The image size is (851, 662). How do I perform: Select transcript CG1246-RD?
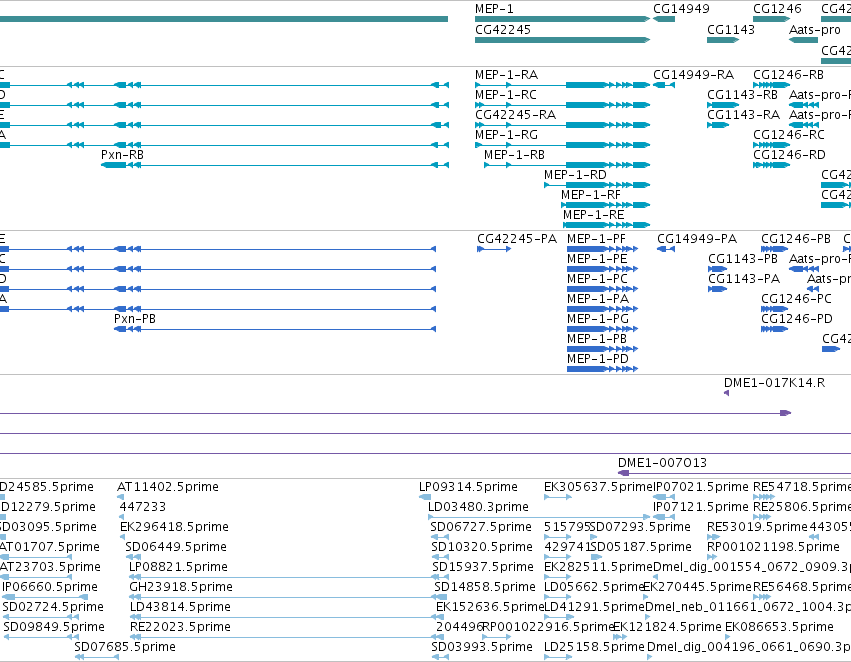(x=771, y=165)
